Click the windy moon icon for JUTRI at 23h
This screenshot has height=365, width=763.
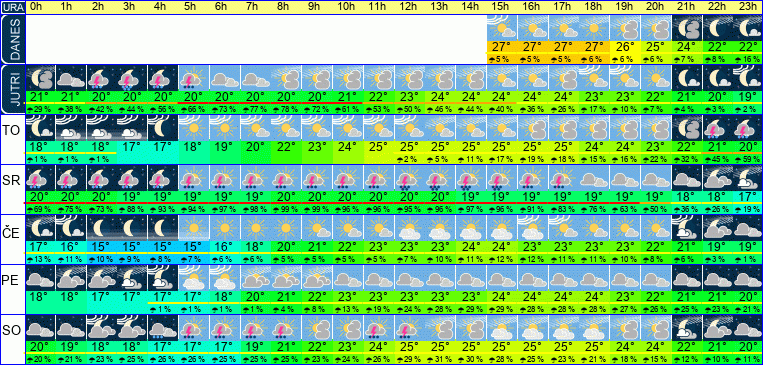748,78
